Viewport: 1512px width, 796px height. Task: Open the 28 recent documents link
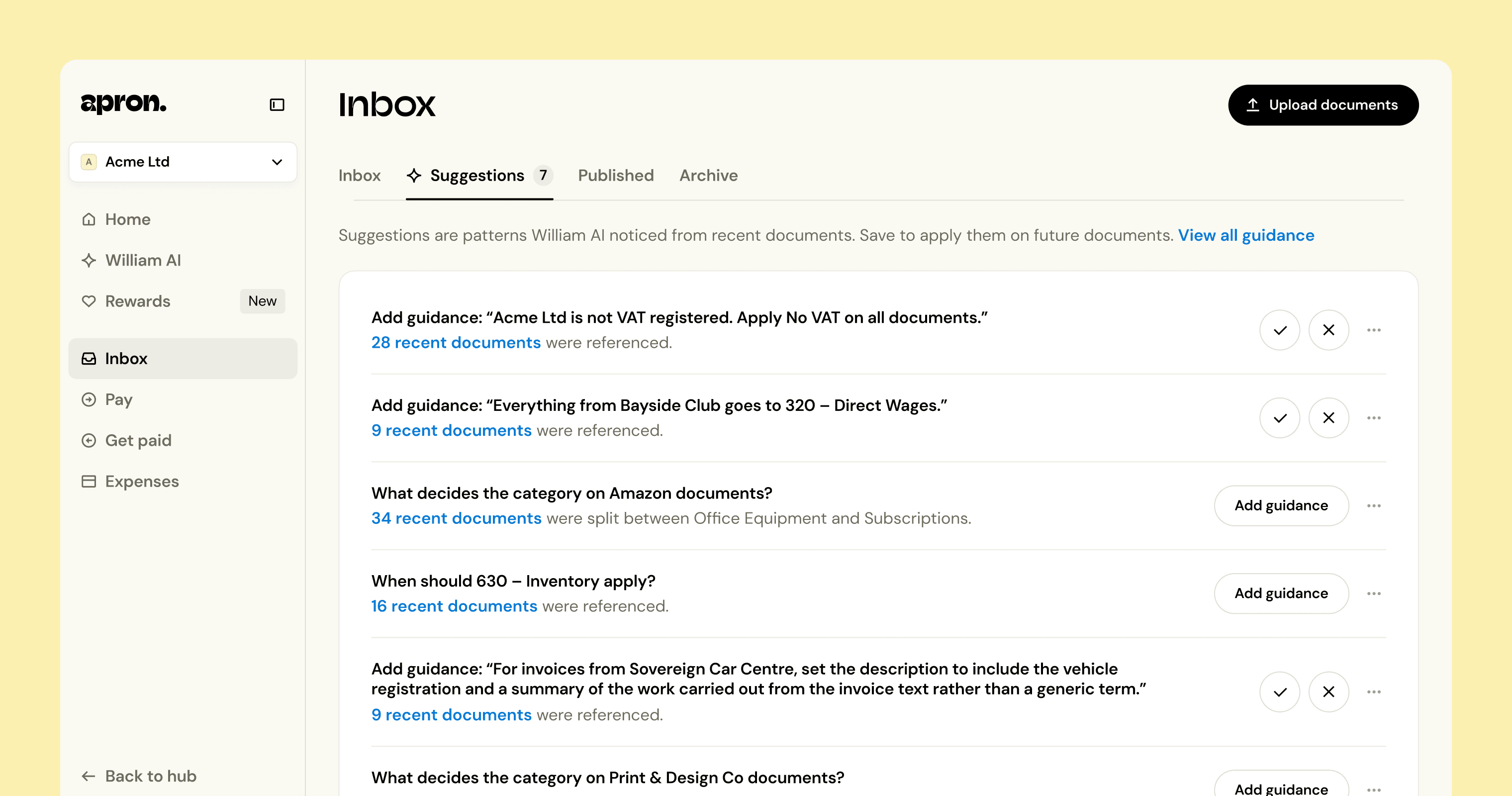pos(456,343)
